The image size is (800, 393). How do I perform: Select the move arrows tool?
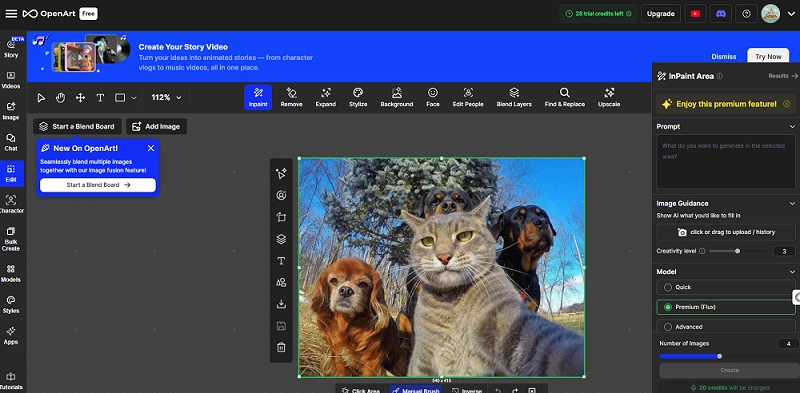(x=80, y=97)
